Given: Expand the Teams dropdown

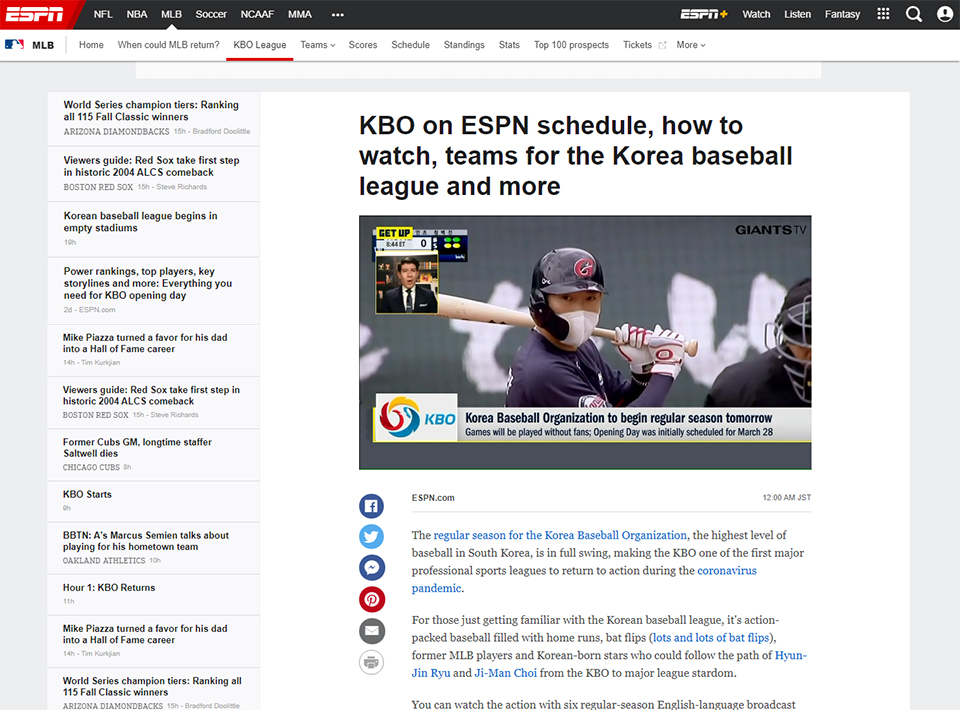Looking at the screenshot, I should [317, 45].
